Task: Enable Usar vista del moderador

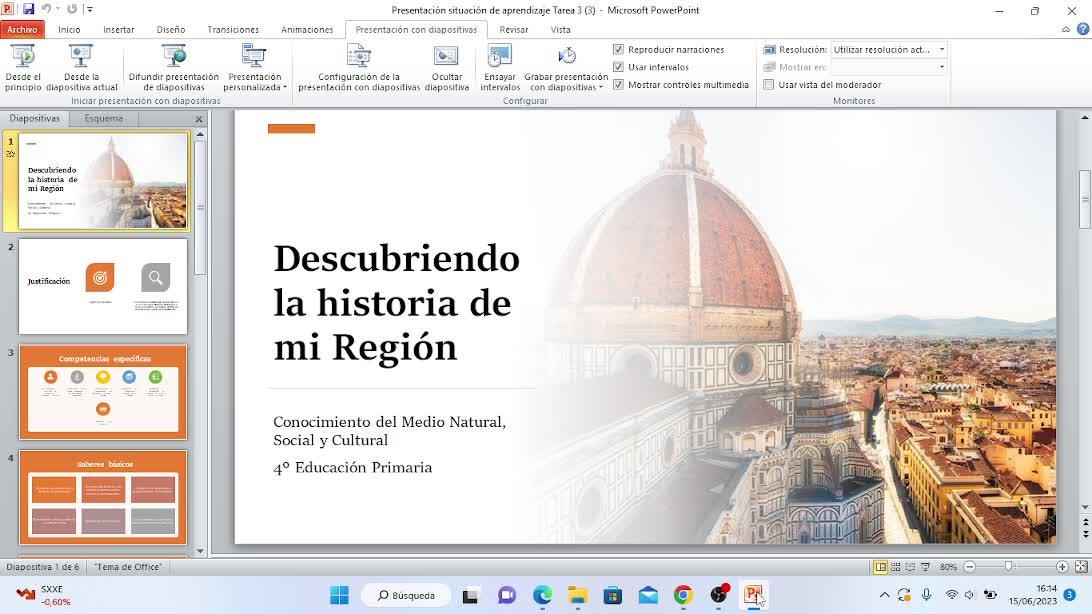Action: click(x=769, y=85)
